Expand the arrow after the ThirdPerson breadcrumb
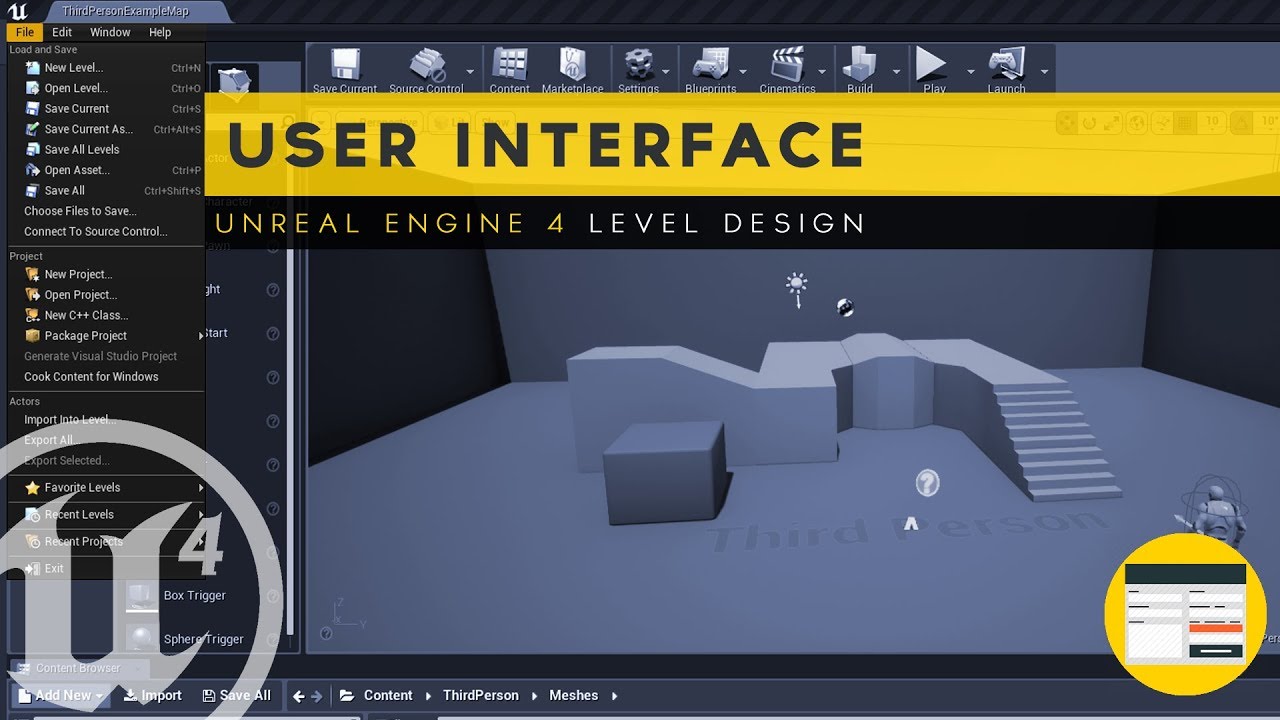 point(535,696)
